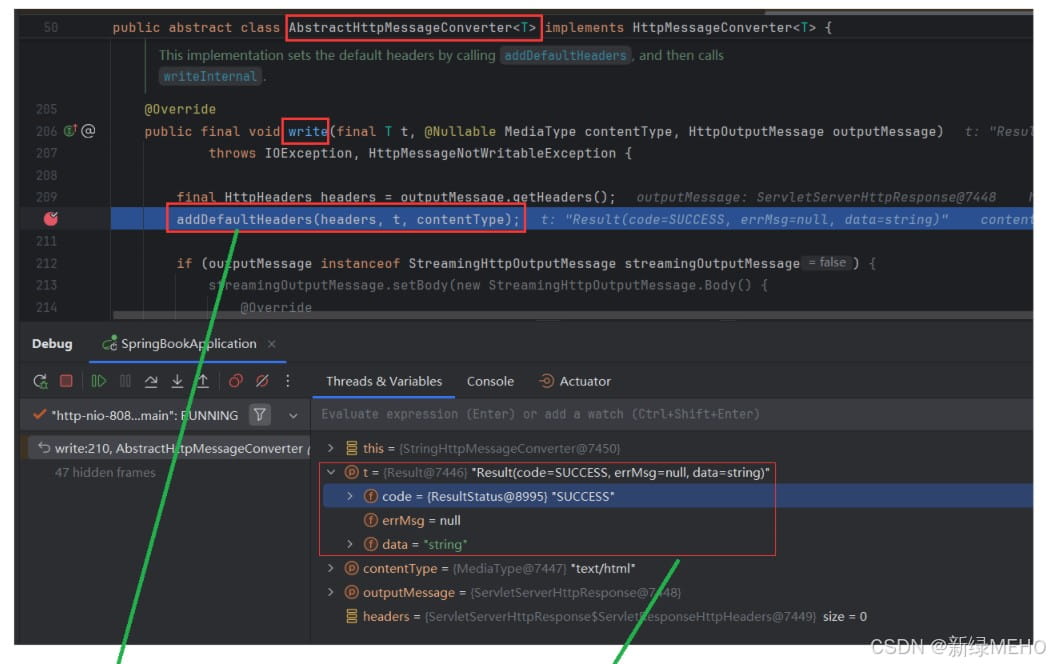Stop the debug session
The image size is (1050, 664).
click(x=66, y=381)
